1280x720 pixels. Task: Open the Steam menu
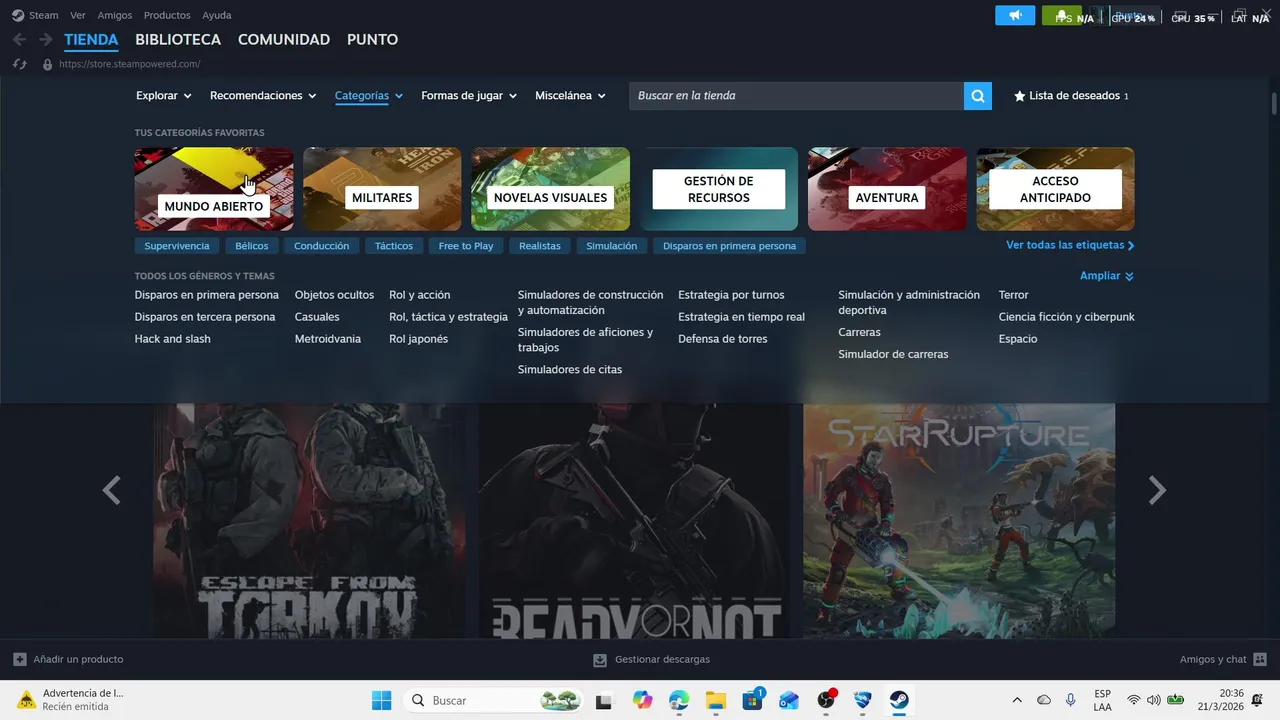[x=44, y=15]
